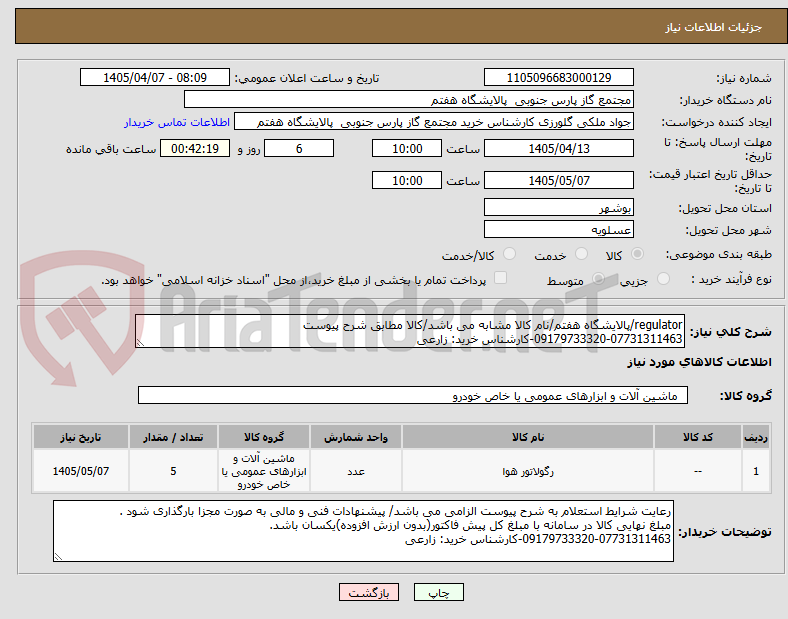Click the کد کالا column header

[698, 437]
